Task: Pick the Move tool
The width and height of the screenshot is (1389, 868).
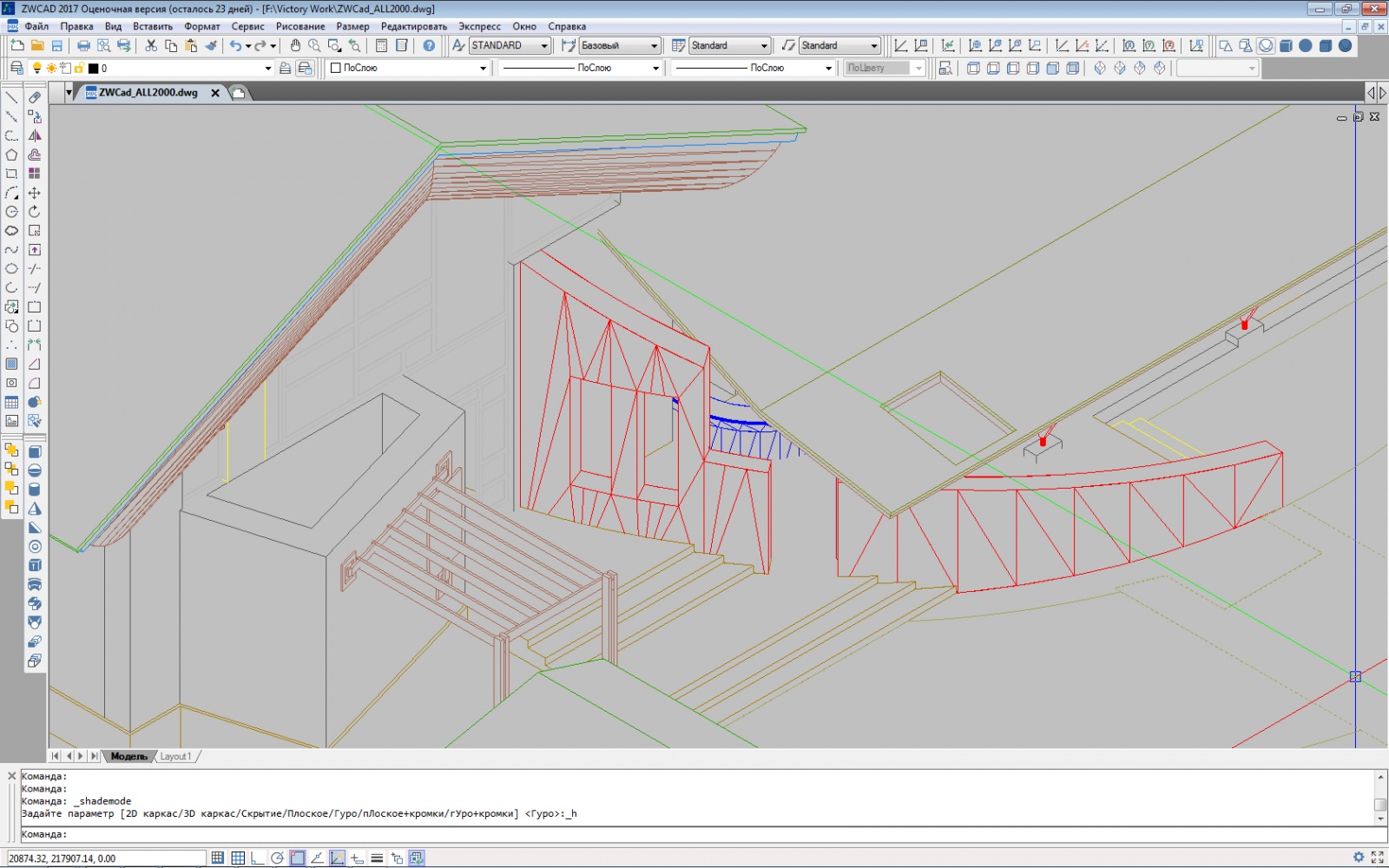Action: [35, 193]
